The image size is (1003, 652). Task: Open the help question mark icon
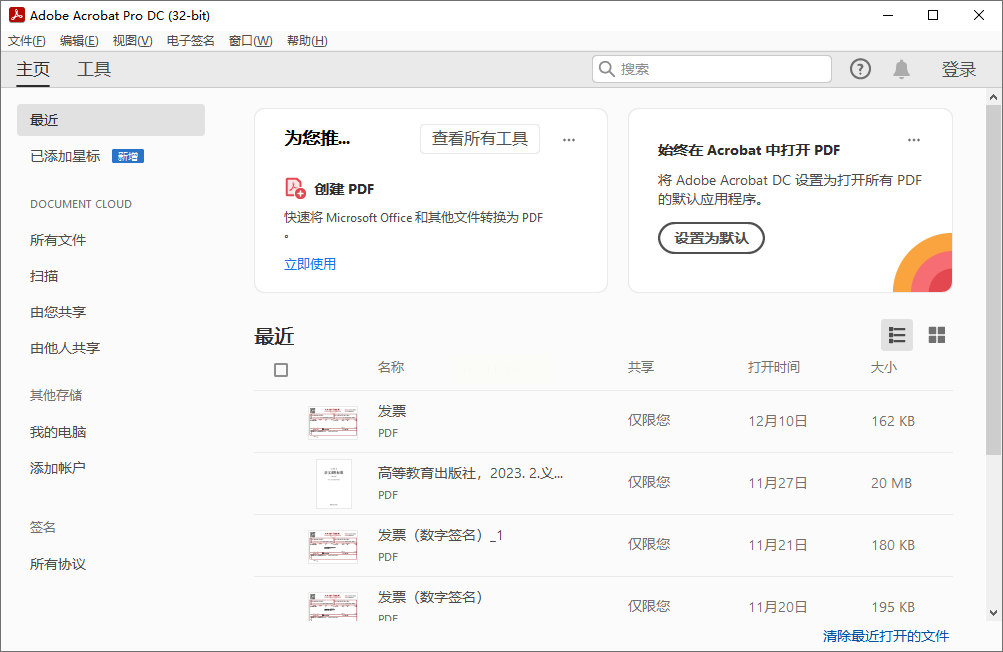point(860,69)
